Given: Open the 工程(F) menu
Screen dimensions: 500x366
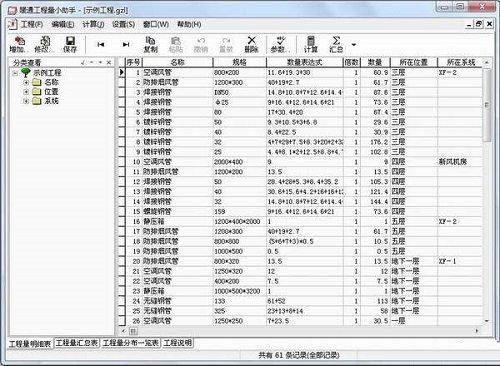Looking at the screenshot, I should tap(32, 24).
